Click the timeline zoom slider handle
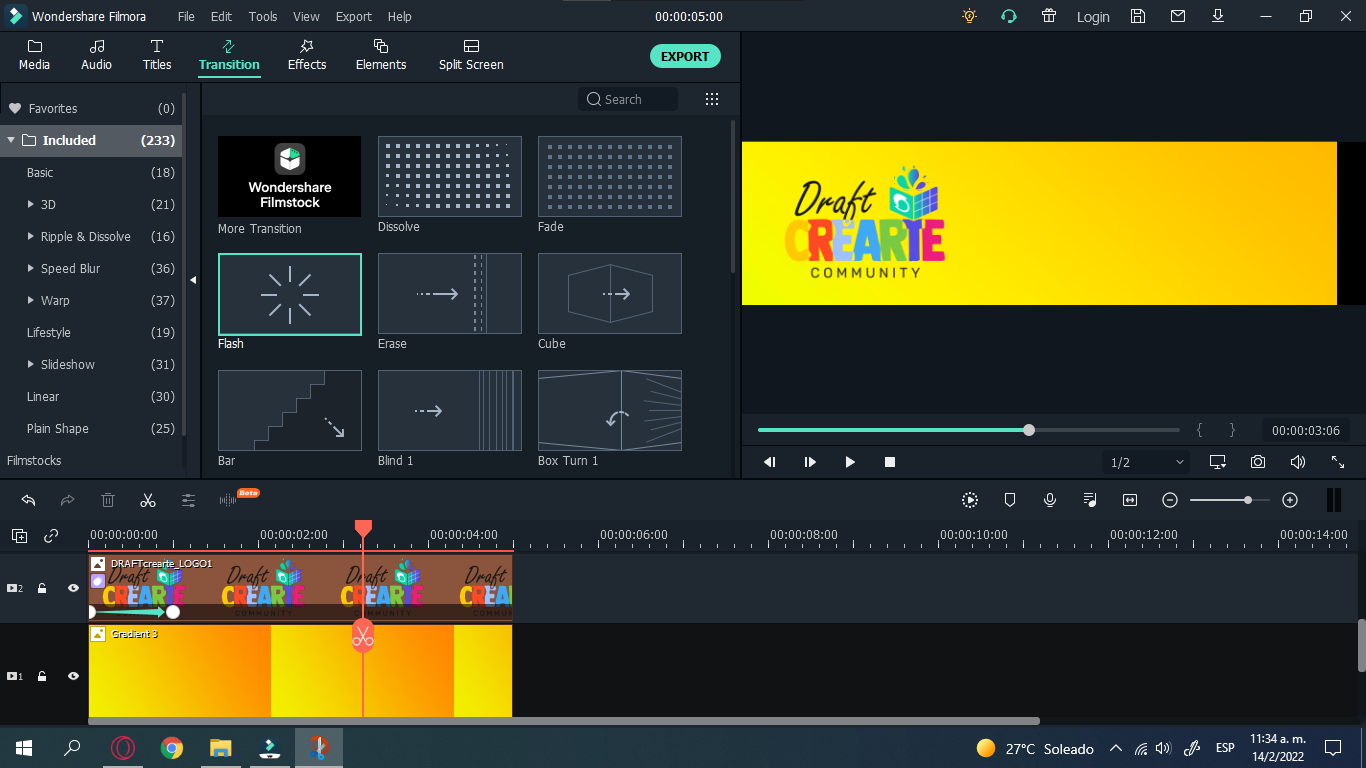 1248,500
